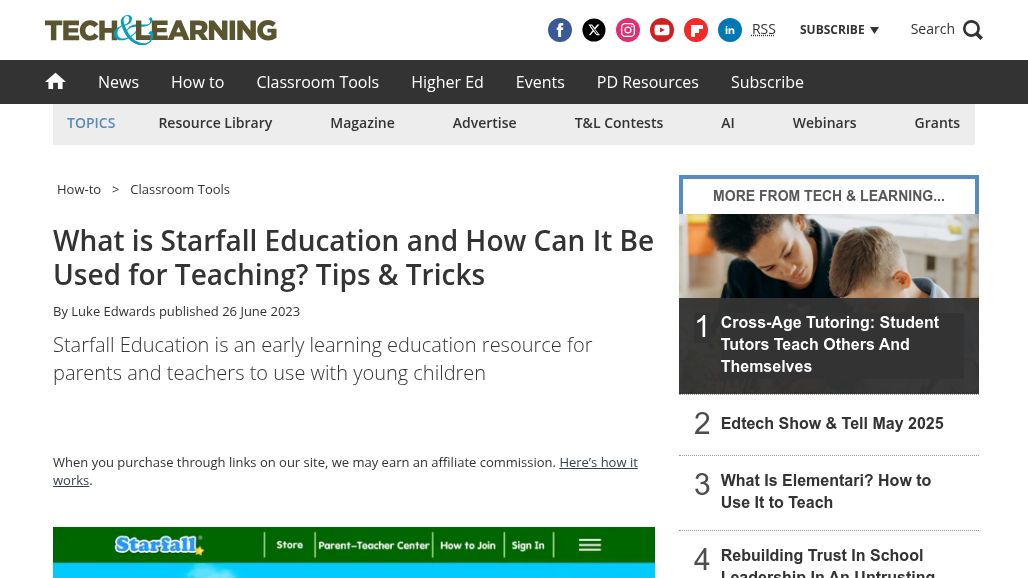Screen dimensions: 1028x578
Task: Expand the SUBSCRIBE dropdown in header
Action: click(x=839, y=29)
